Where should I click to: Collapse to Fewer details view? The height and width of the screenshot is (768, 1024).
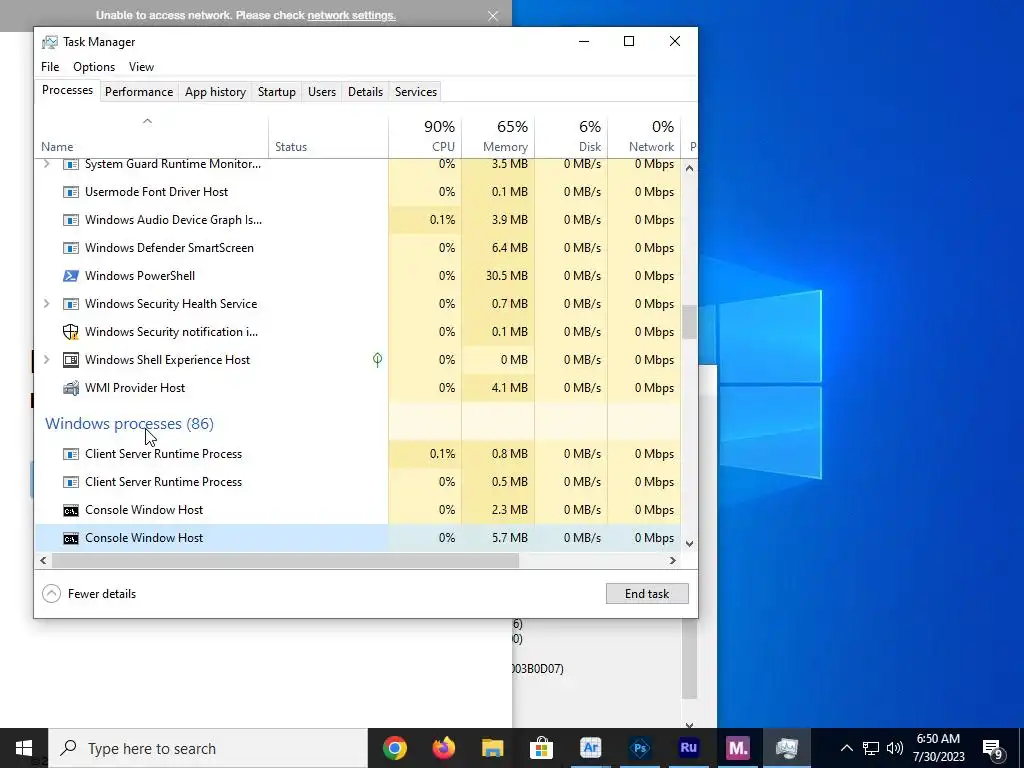click(x=89, y=594)
